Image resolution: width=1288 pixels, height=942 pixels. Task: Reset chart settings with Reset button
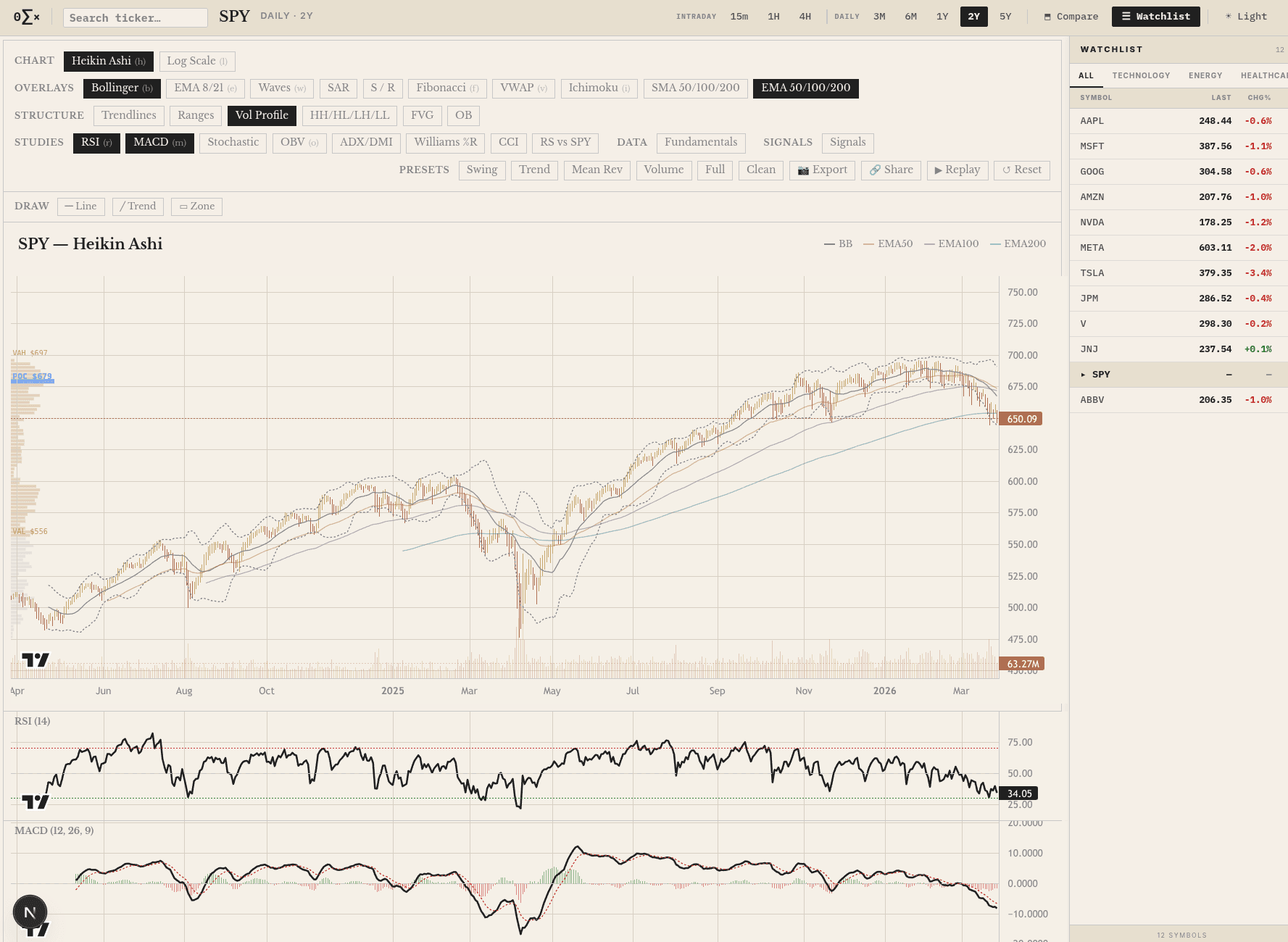tap(1022, 170)
